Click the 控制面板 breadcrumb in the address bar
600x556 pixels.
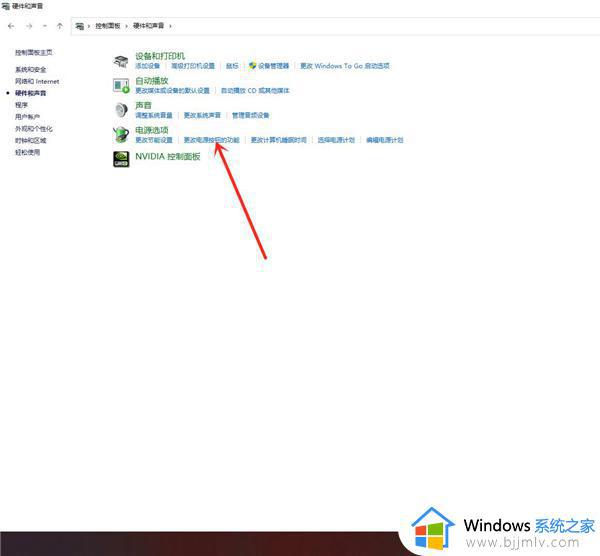(x=107, y=24)
